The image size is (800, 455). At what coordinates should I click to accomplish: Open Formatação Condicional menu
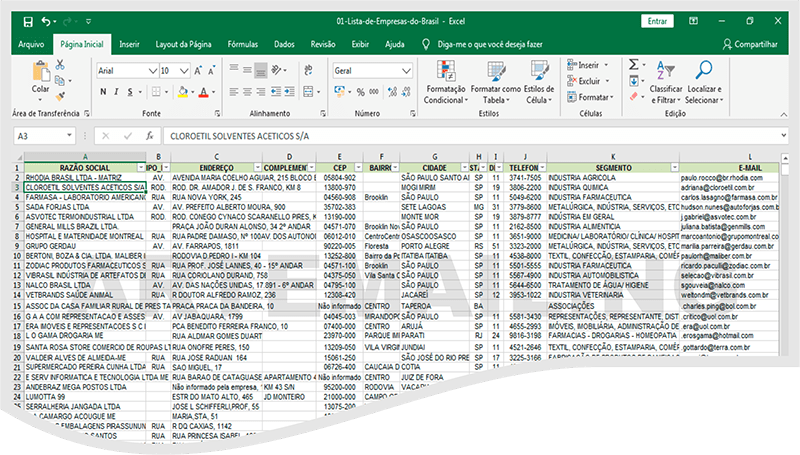445,82
